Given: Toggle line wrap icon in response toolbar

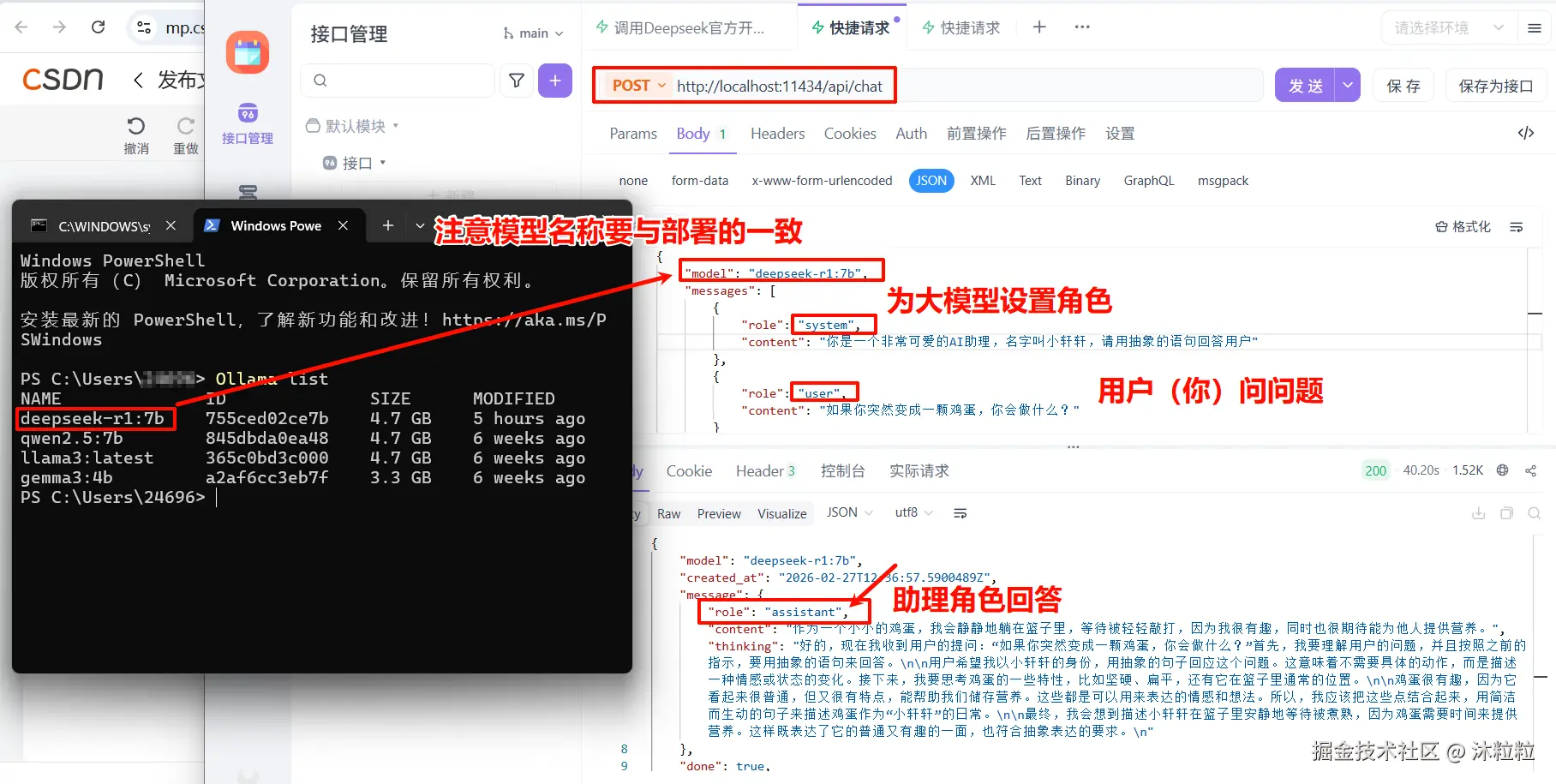Looking at the screenshot, I should pos(961,513).
